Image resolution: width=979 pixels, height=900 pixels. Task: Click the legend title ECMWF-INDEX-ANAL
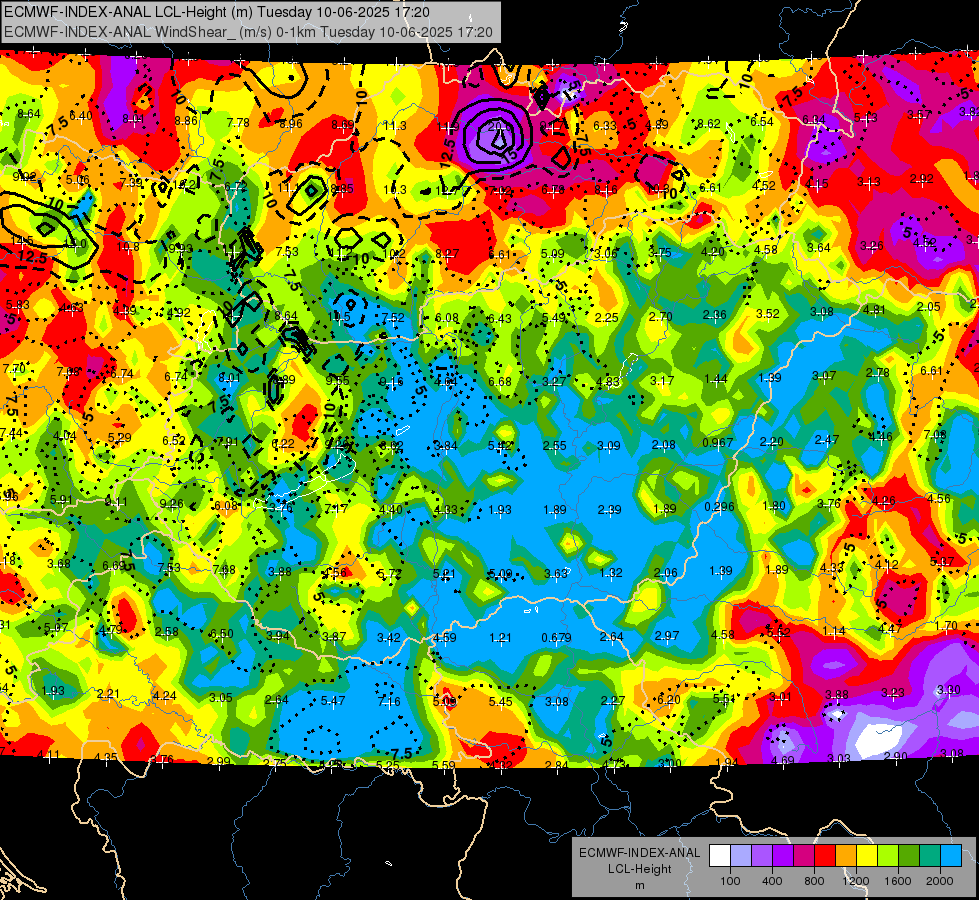(x=639, y=853)
